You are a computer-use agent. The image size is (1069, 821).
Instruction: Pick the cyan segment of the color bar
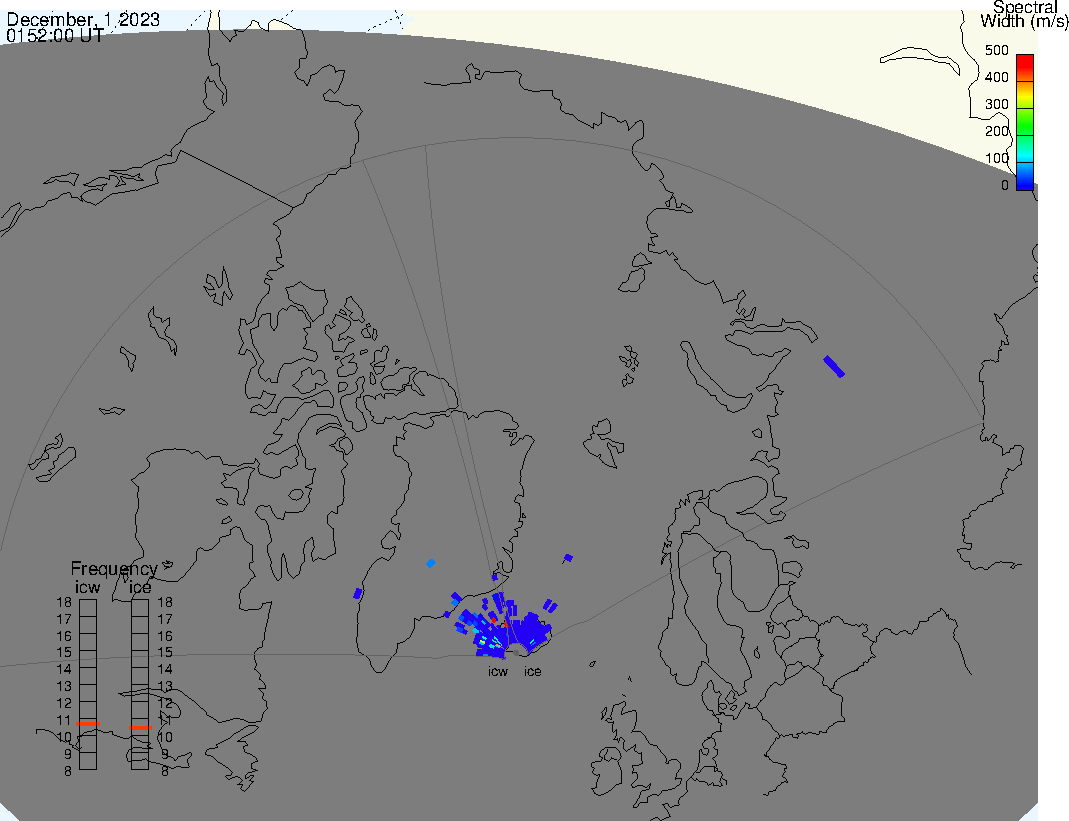[1025, 151]
